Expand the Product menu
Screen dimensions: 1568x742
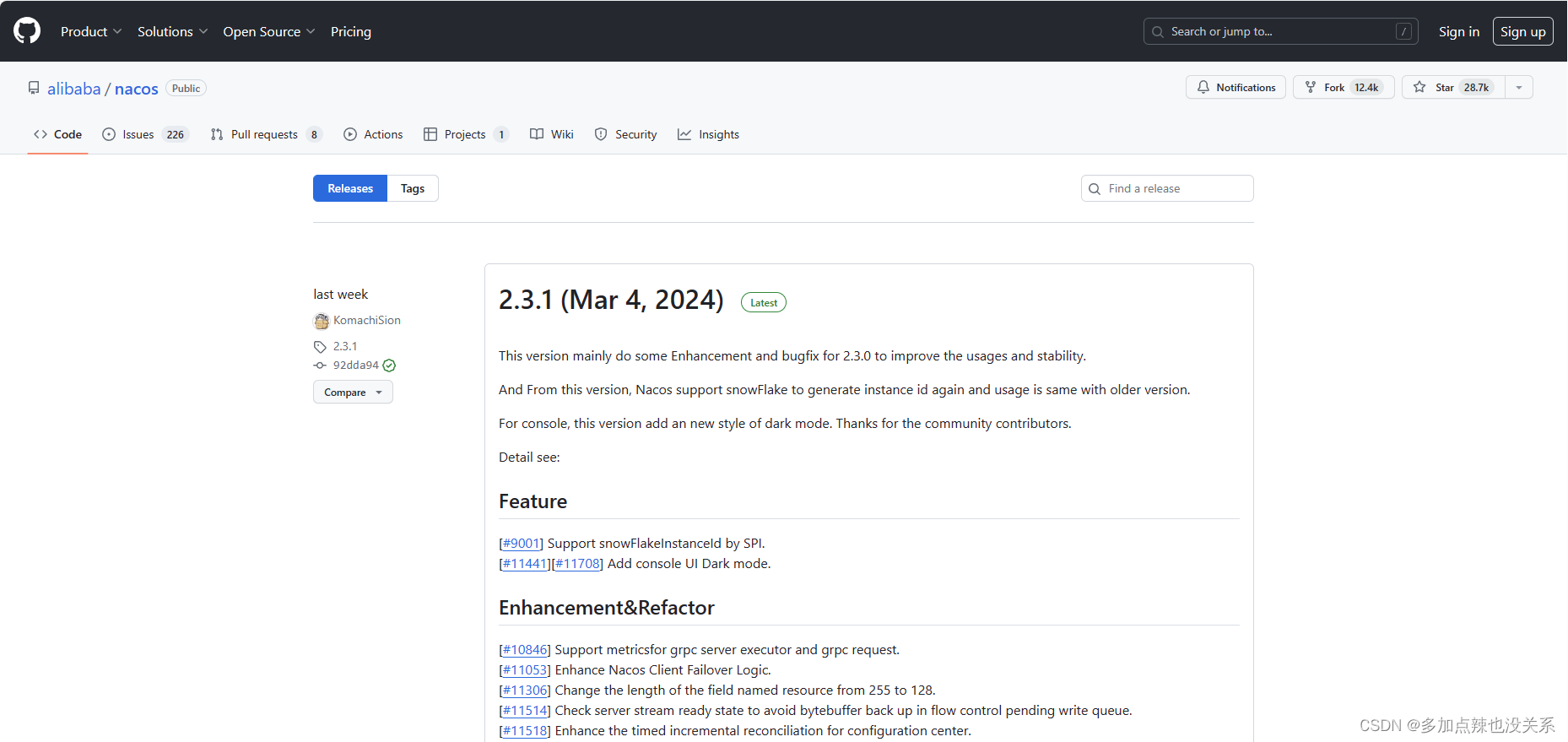[x=91, y=31]
